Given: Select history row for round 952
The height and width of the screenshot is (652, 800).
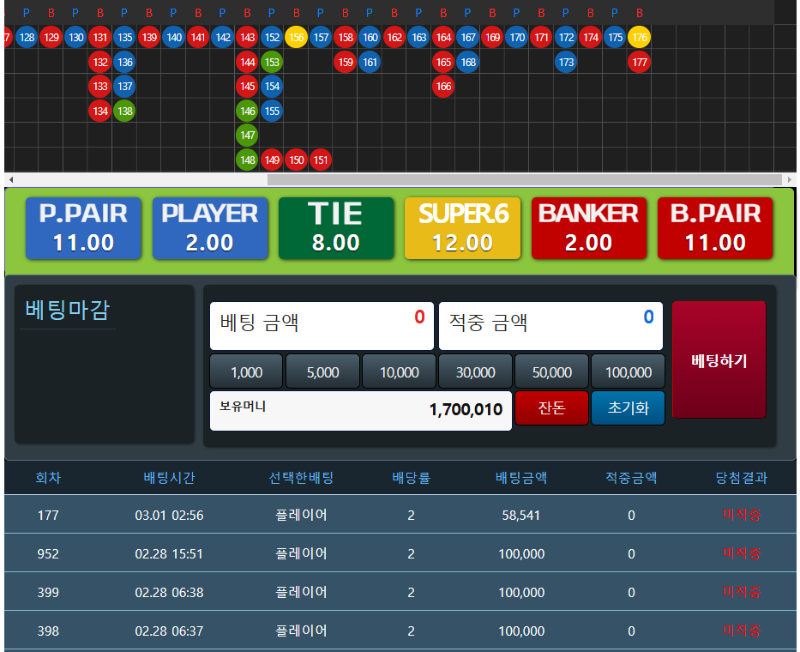Looking at the screenshot, I should [x=400, y=554].
